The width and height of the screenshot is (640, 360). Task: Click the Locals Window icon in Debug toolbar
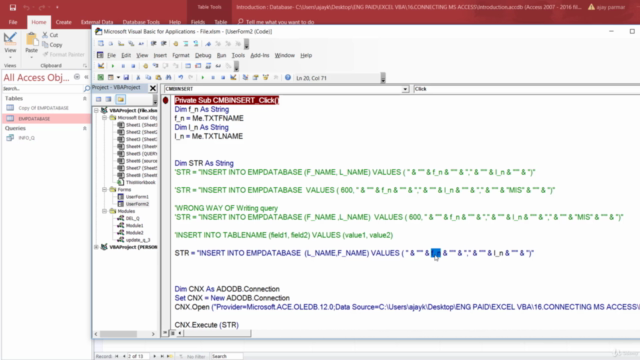188,66
